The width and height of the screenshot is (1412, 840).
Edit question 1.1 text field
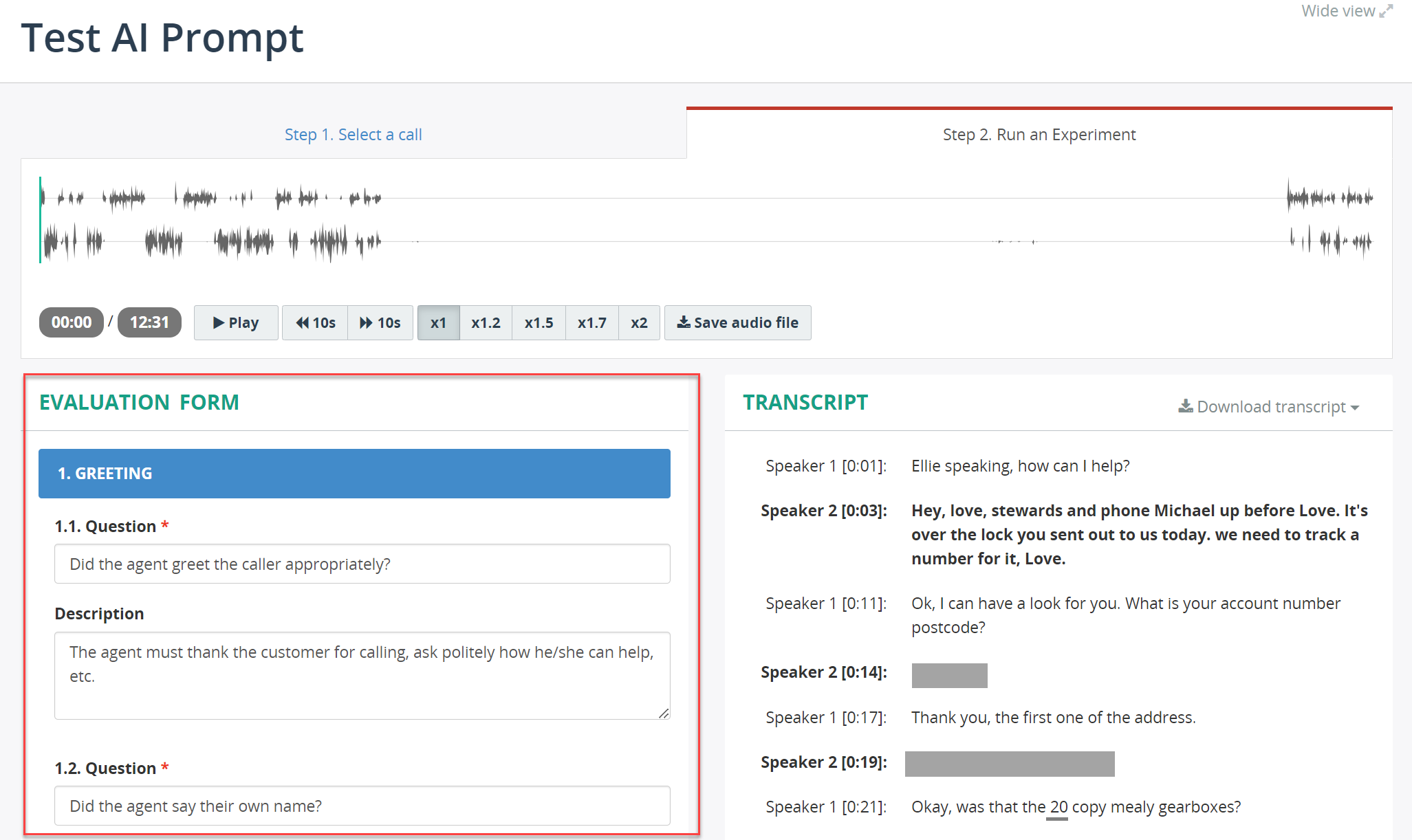click(362, 564)
